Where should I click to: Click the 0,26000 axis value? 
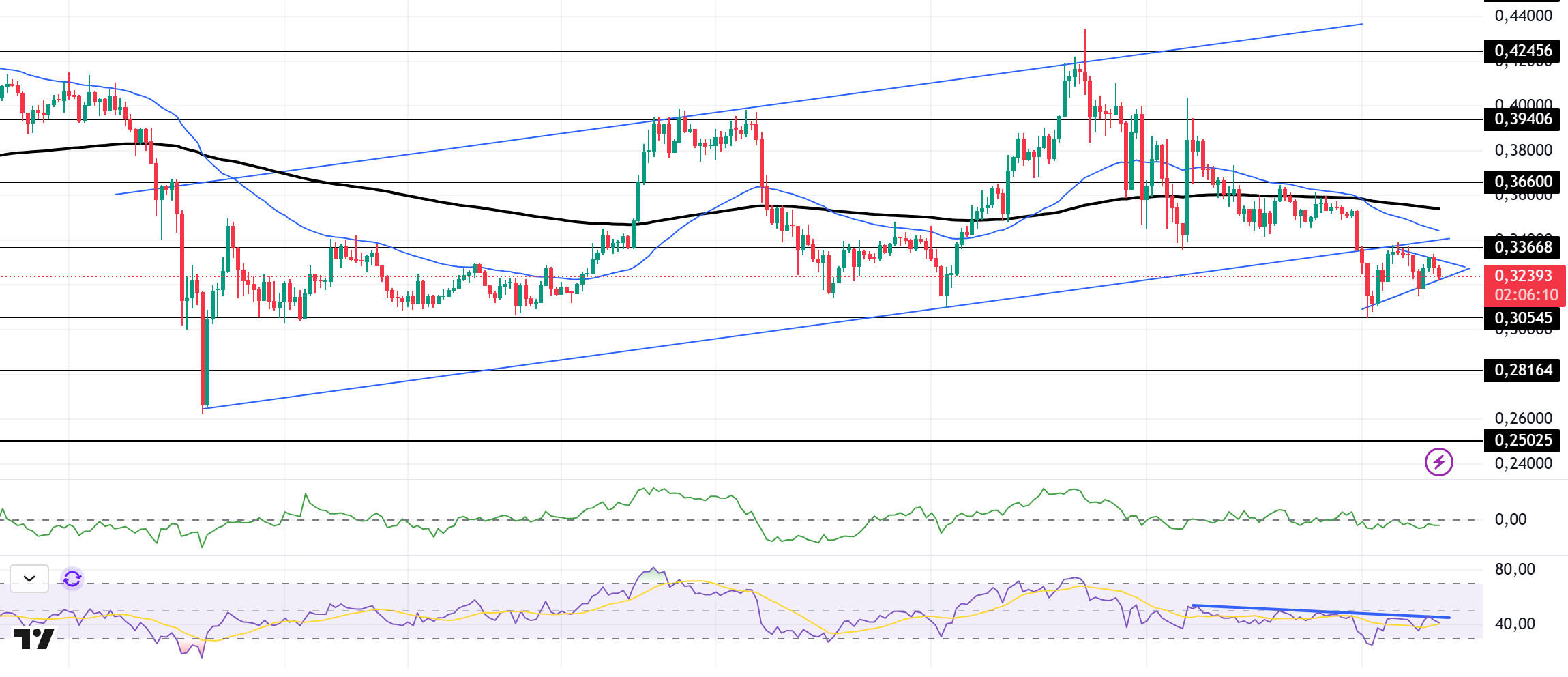[1524, 418]
